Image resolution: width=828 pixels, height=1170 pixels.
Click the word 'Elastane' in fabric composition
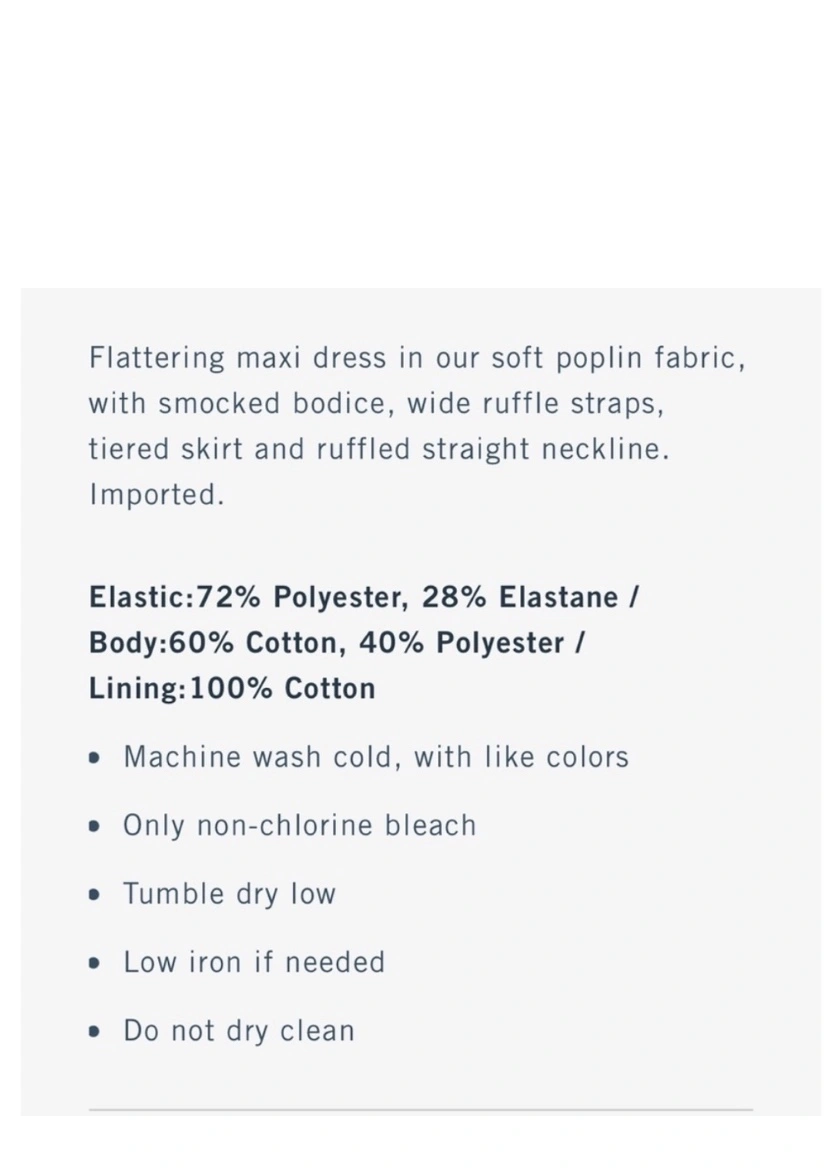click(559, 597)
